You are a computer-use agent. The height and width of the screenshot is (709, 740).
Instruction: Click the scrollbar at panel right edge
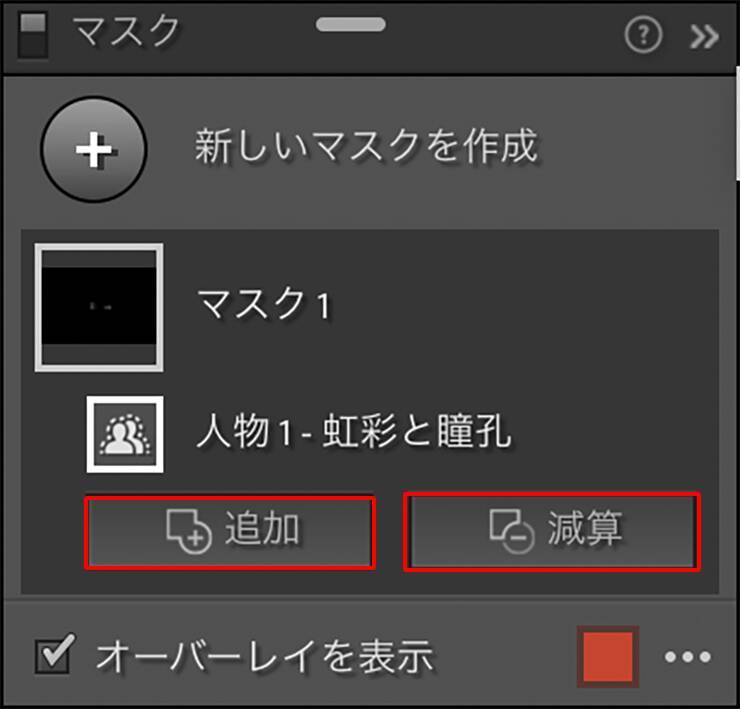point(738,124)
